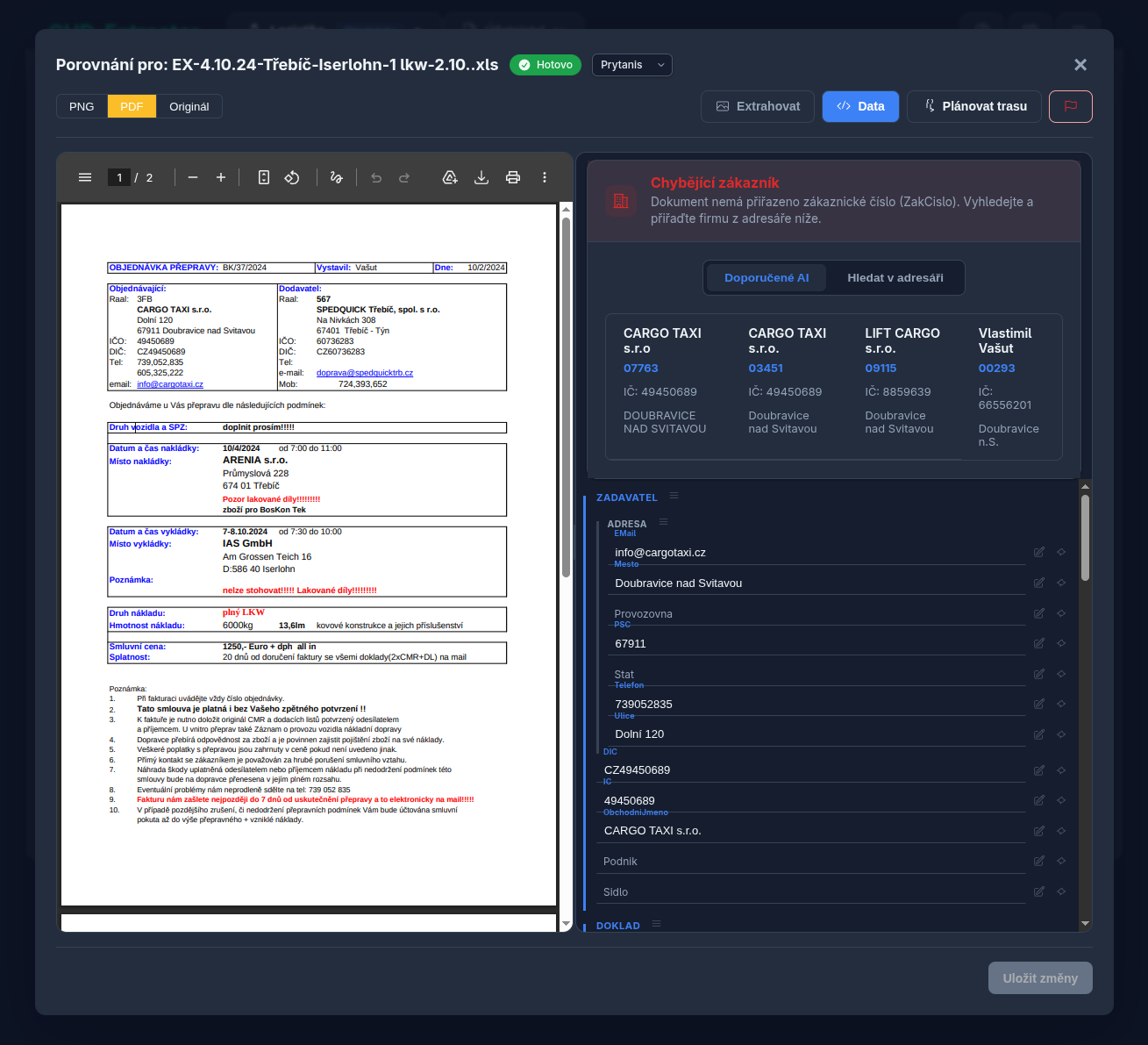Image resolution: width=1148 pixels, height=1045 pixels.
Task: Click the Extrahovat button
Action: coord(758,106)
